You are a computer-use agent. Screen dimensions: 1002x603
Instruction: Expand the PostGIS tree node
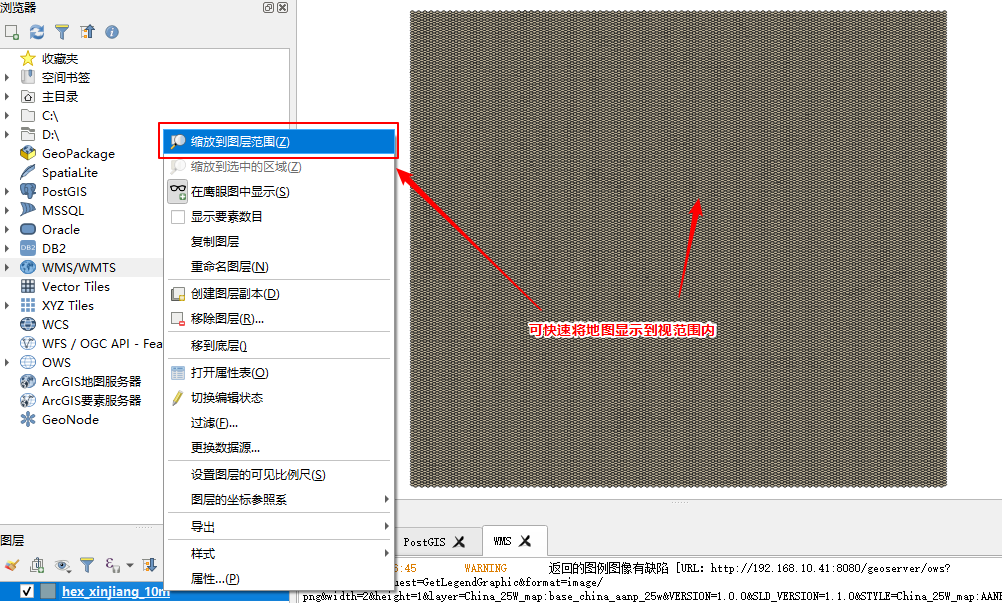click(7, 191)
